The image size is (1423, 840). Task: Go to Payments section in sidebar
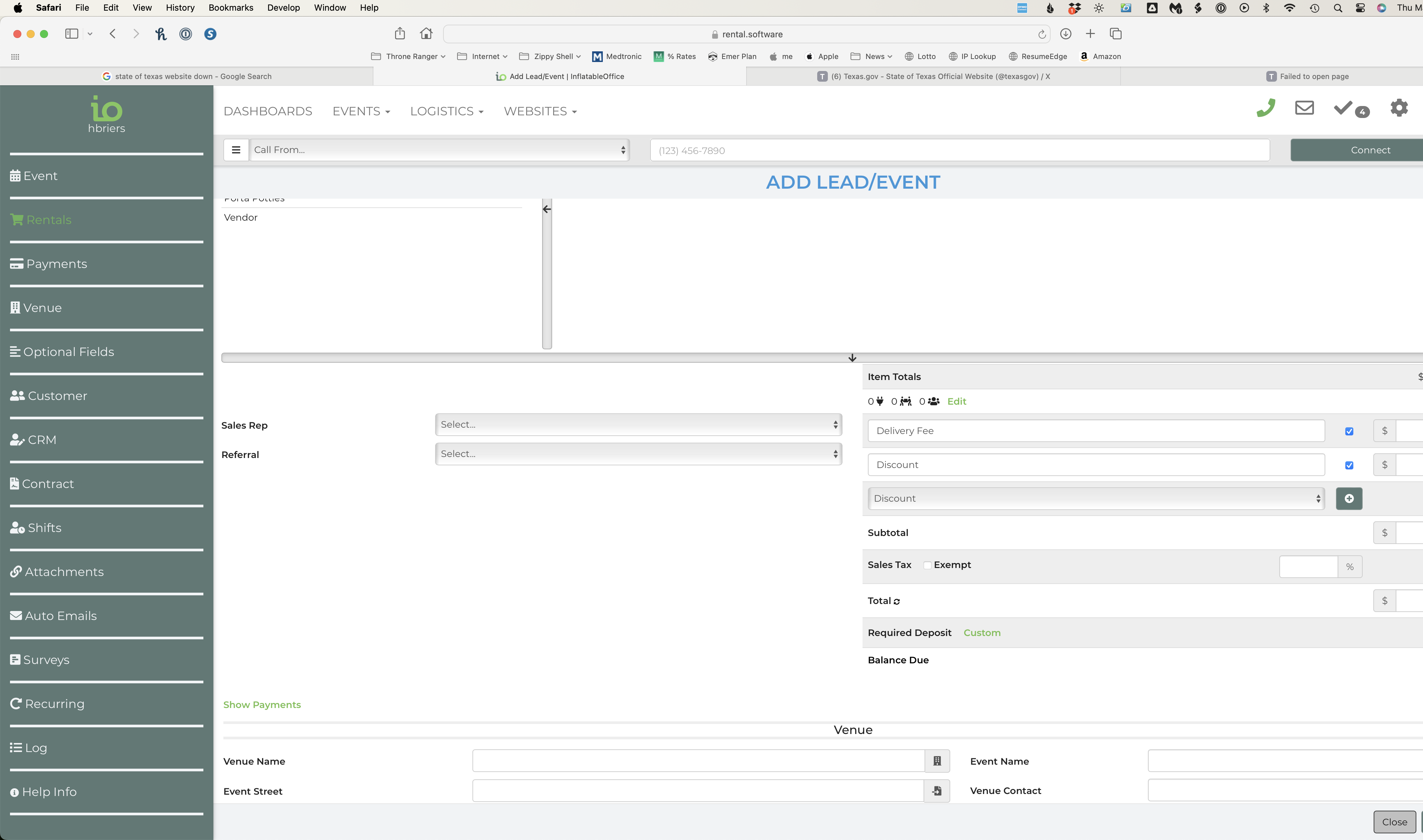point(49,264)
